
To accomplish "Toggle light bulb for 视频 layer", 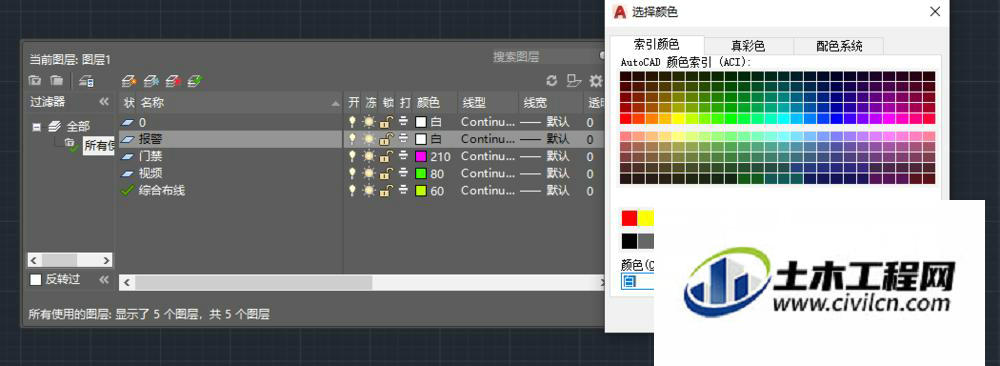I will click(352, 173).
